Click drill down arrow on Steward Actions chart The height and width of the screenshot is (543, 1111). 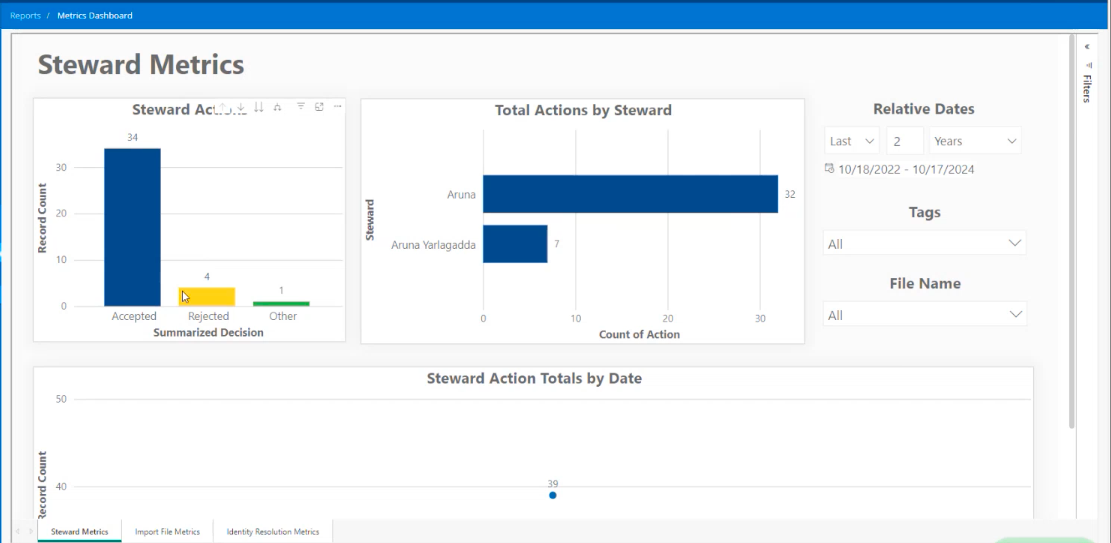coord(241,107)
